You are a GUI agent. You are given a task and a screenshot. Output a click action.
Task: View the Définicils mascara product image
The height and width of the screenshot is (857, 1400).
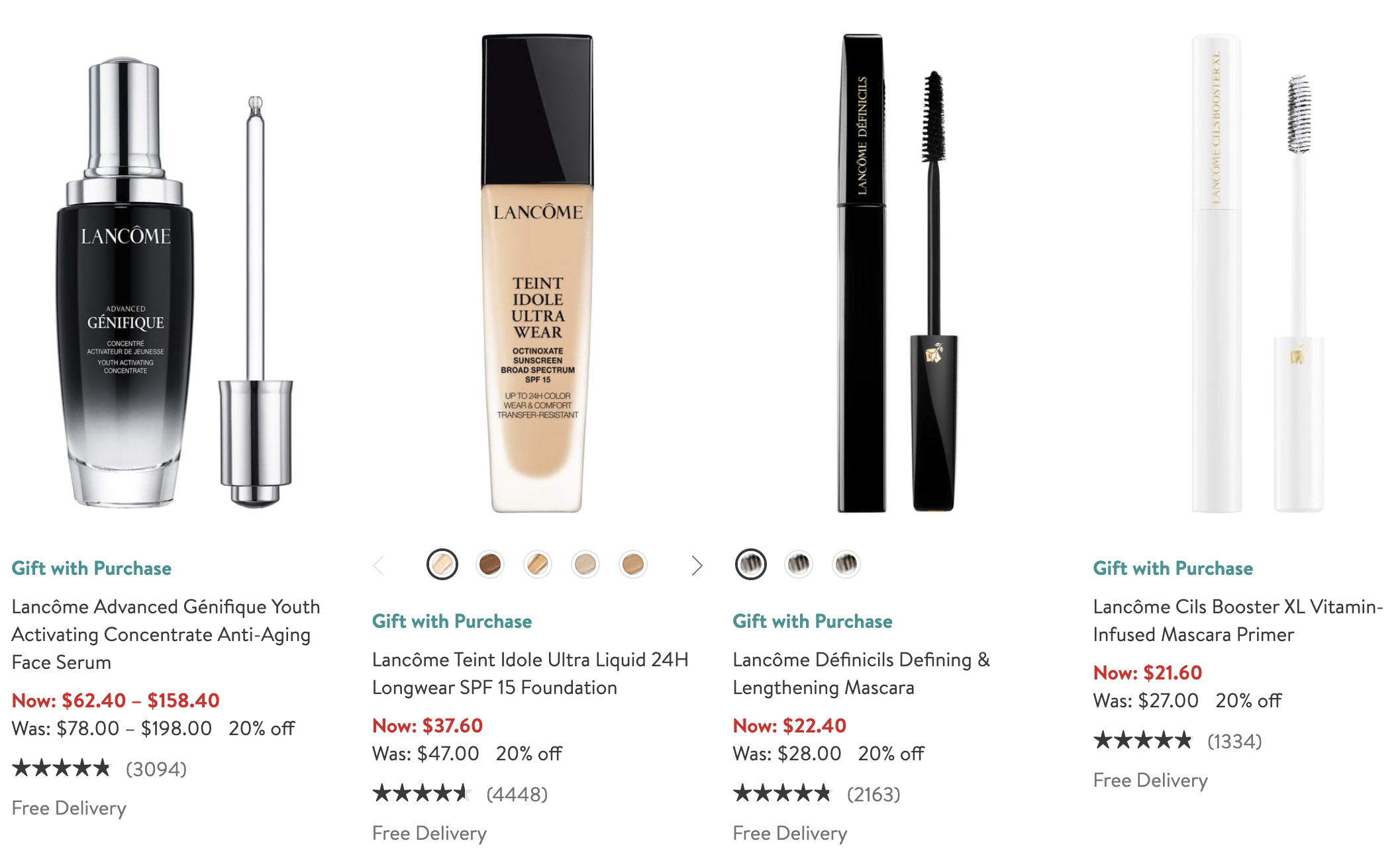point(897,273)
